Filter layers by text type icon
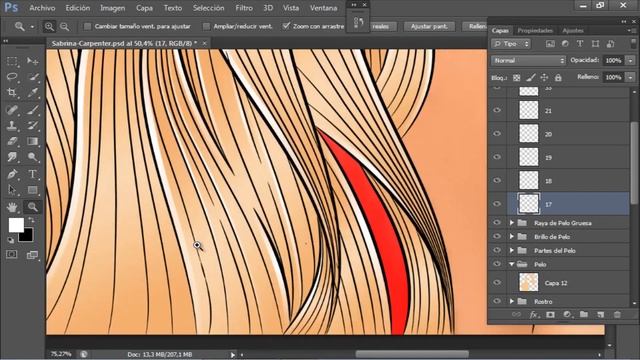The image size is (640, 360). [x=580, y=44]
